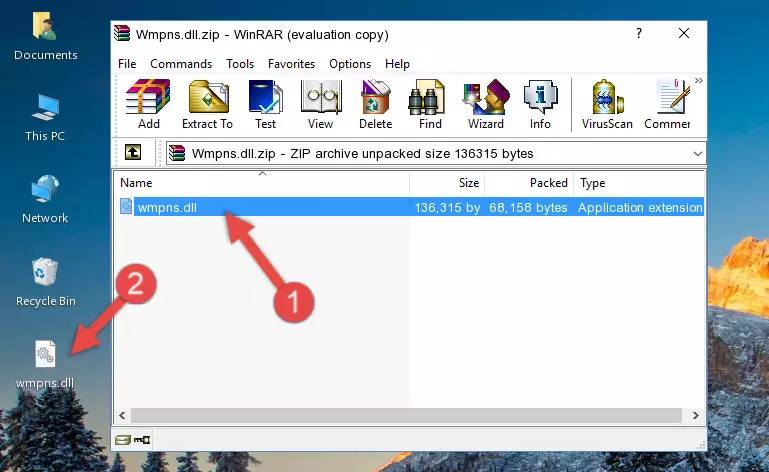
Task: Click the Delete toolbar icon
Action: (376, 104)
